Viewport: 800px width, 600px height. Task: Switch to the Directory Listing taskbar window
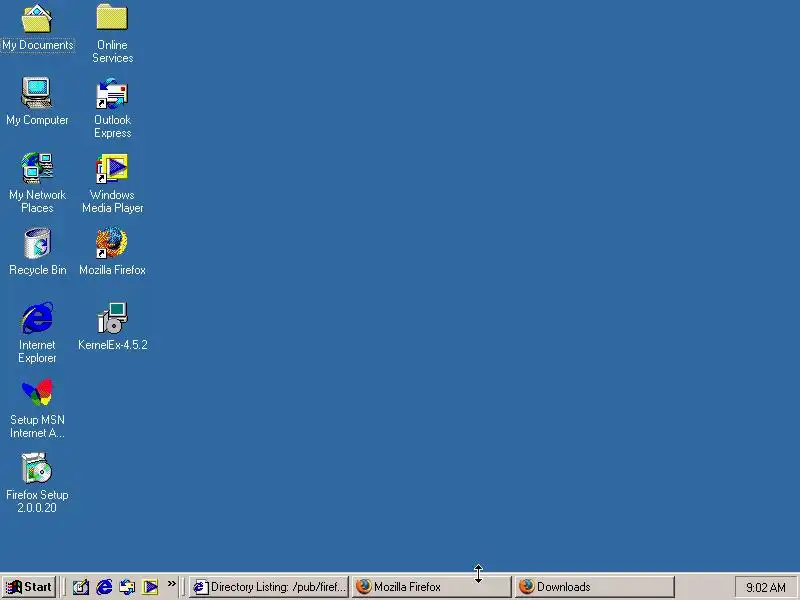click(269, 587)
